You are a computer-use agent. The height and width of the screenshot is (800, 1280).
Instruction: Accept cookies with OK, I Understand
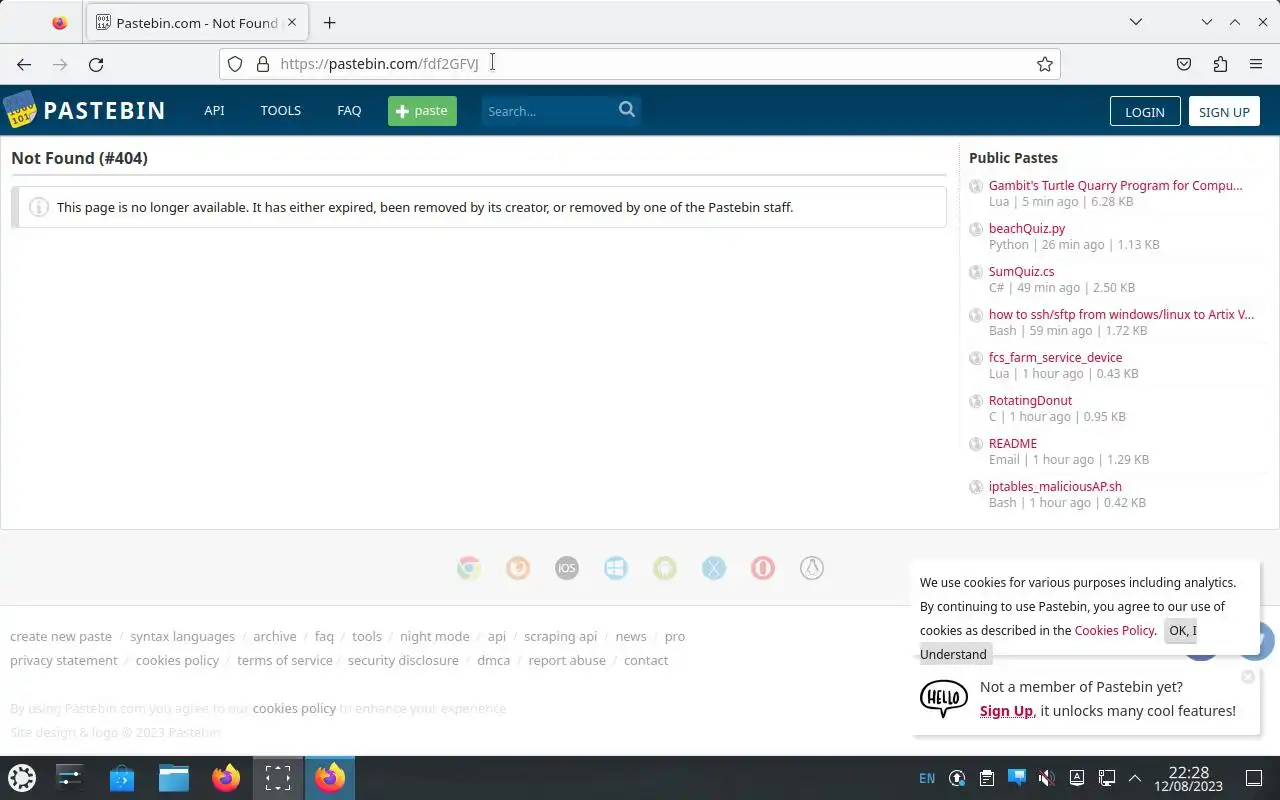[1058, 642]
